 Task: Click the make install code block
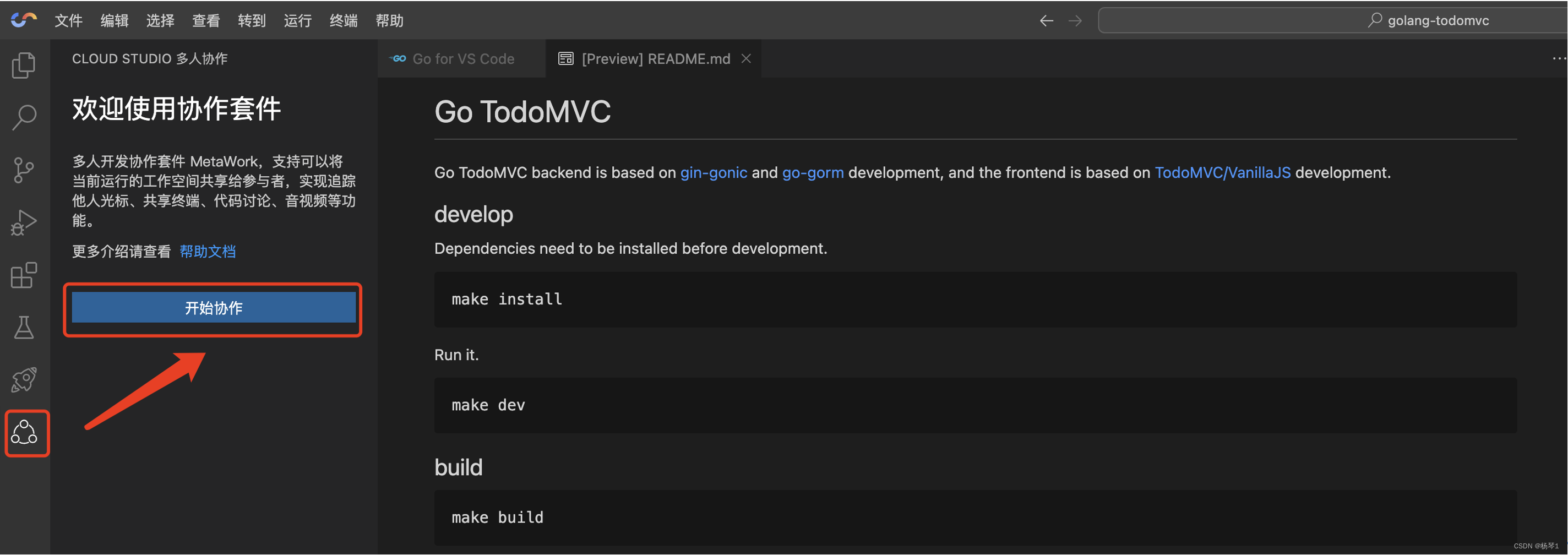point(975,300)
